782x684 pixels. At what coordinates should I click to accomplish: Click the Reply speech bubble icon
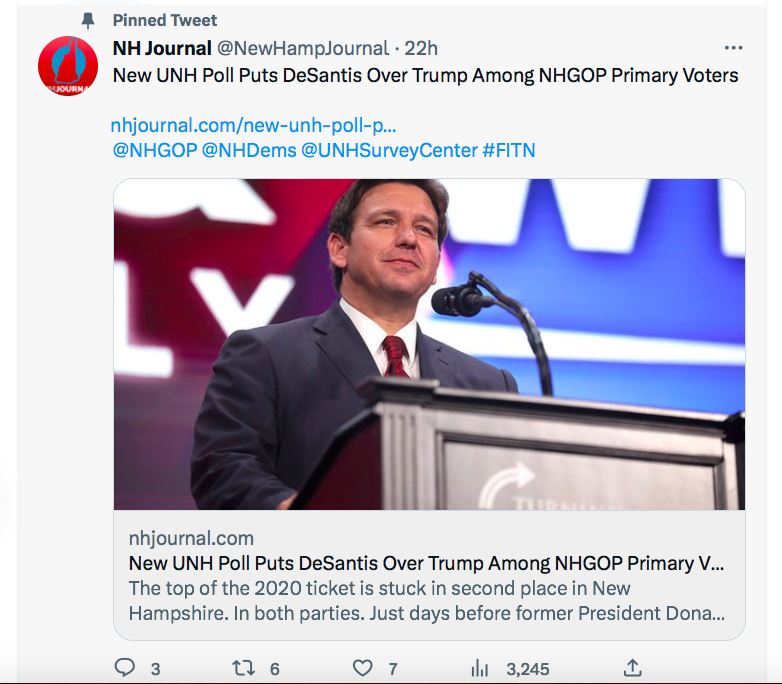click(125, 668)
